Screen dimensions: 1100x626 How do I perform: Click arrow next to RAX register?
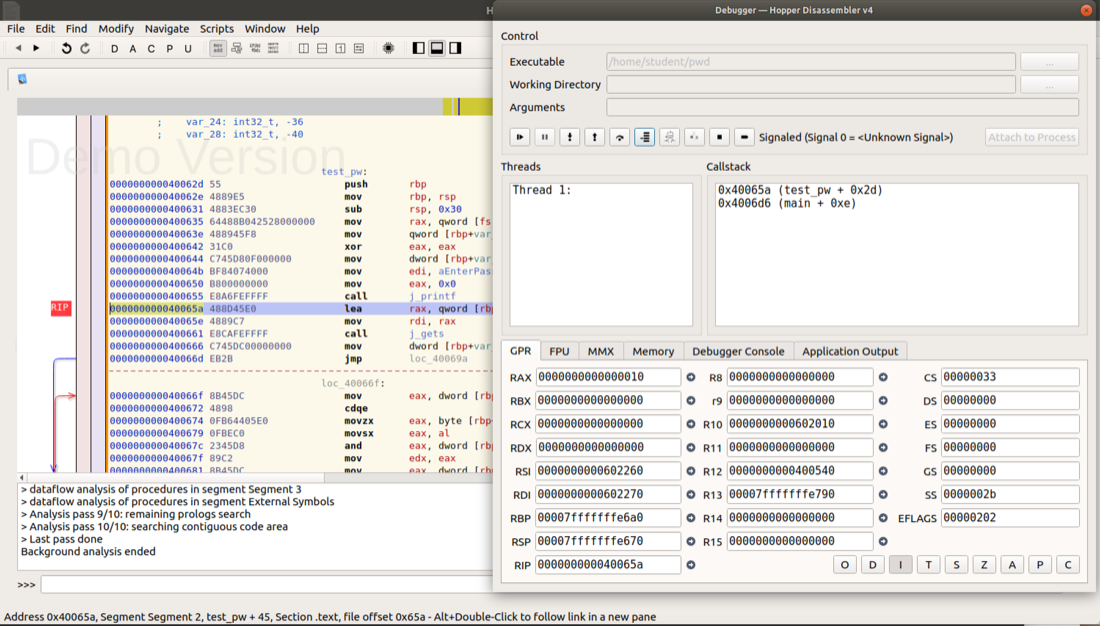[x=690, y=377]
